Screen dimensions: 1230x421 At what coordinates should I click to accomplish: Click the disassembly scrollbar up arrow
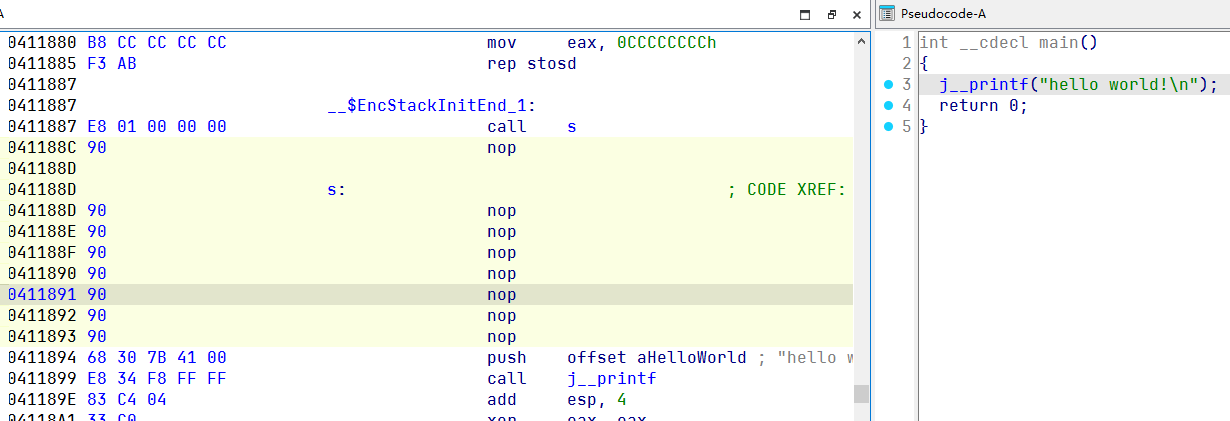coord(861,42)
